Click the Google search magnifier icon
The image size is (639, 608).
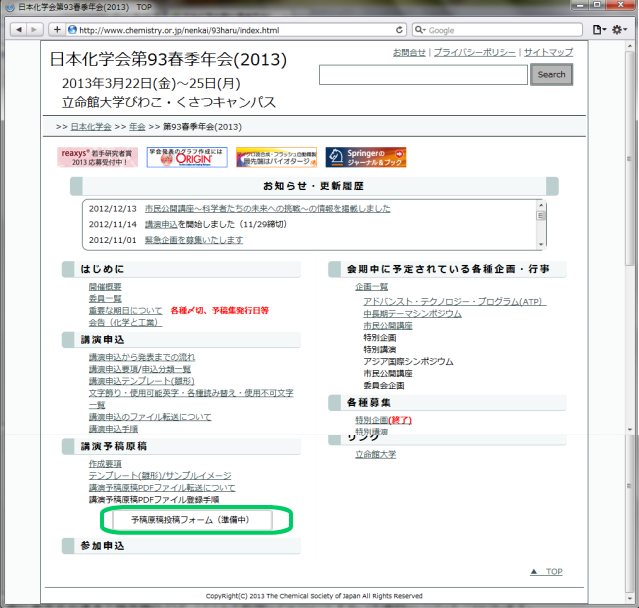420,30
